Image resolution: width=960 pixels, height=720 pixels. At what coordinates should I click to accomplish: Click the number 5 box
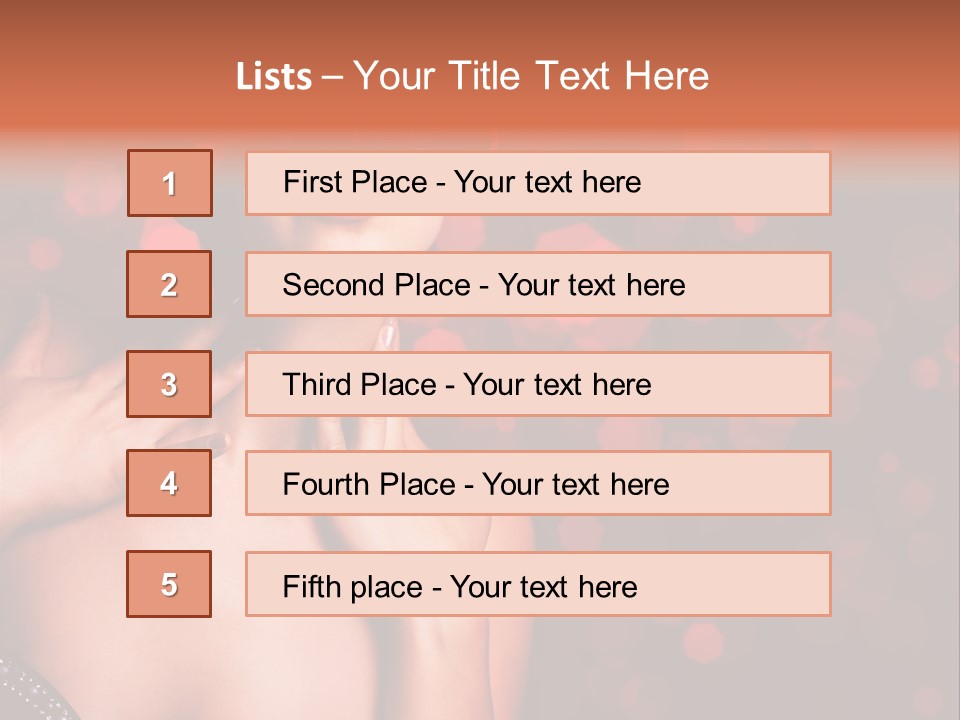tap(170, 584)
